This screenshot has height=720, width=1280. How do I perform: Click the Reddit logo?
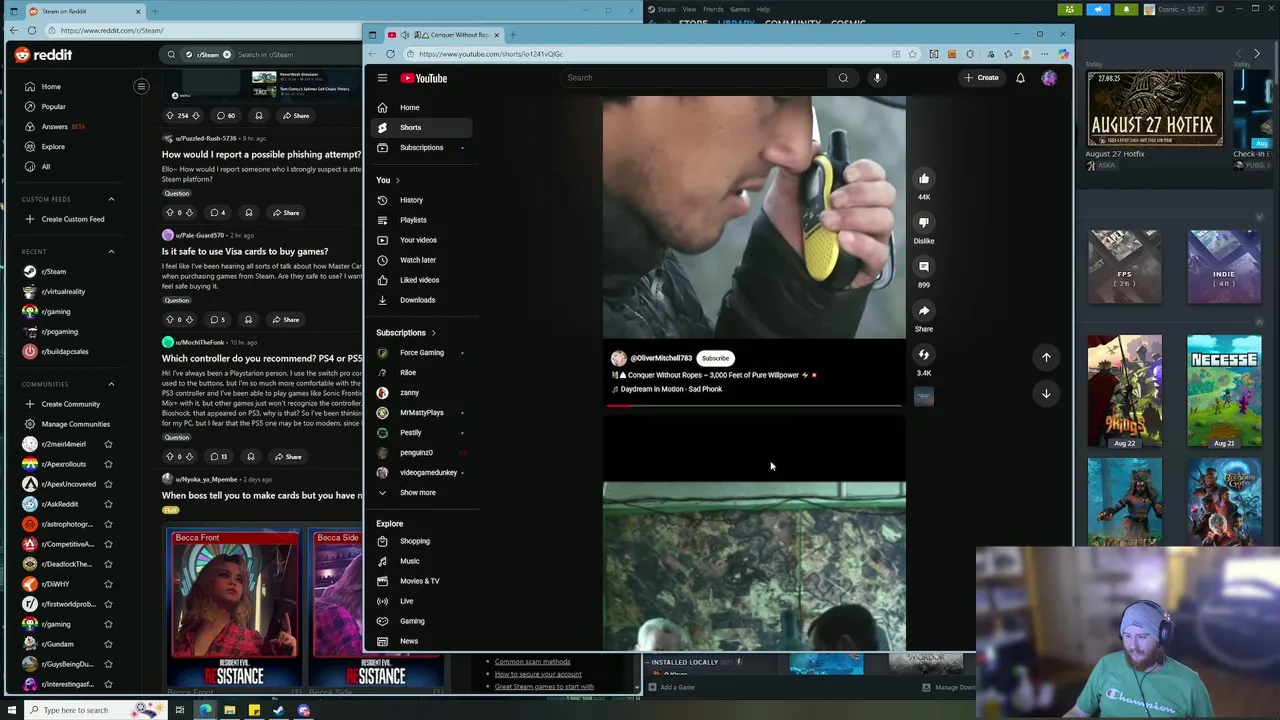coord(43,55)
